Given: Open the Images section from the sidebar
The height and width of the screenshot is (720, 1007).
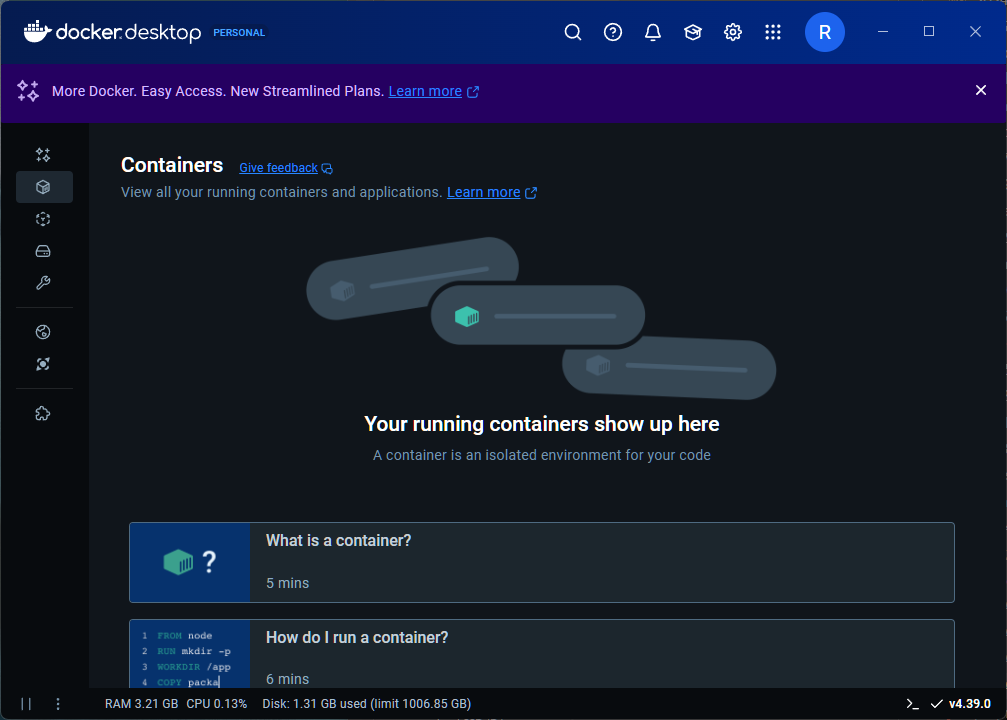Looking at the screenshot, I should point(43,219).
